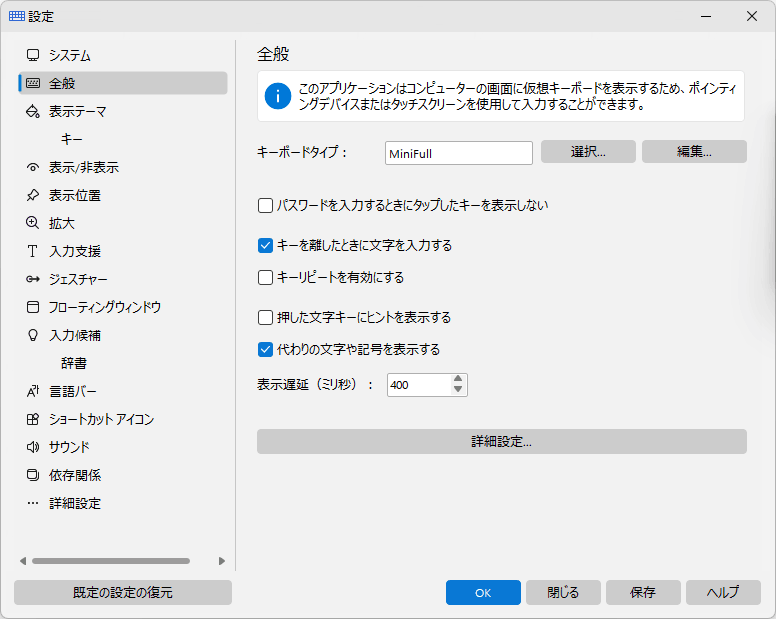Click the 表示テーマ paint bucket icon

[33, 111]
